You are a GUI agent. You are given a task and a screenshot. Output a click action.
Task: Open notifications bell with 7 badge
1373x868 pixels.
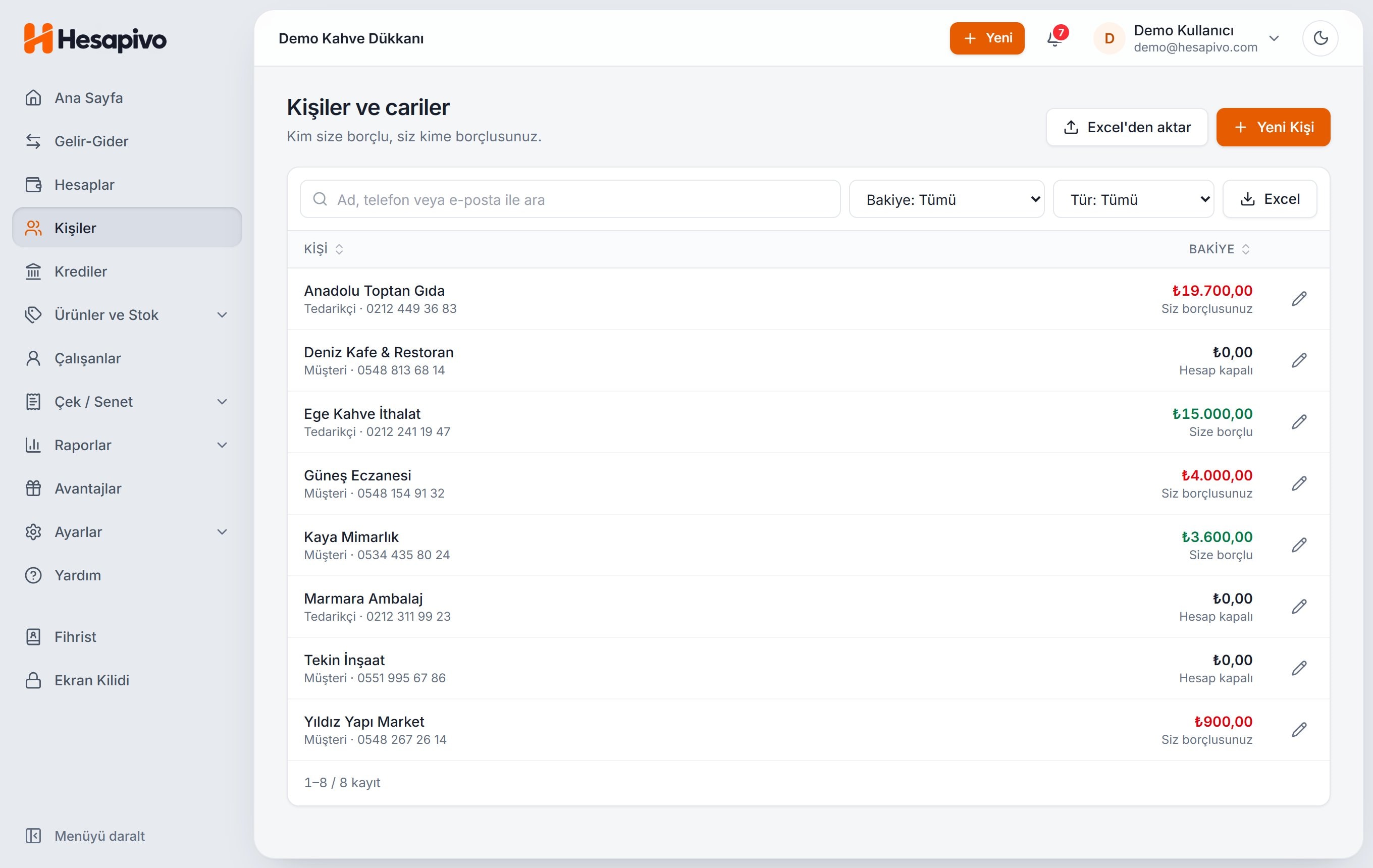(x=1056, y=38)
